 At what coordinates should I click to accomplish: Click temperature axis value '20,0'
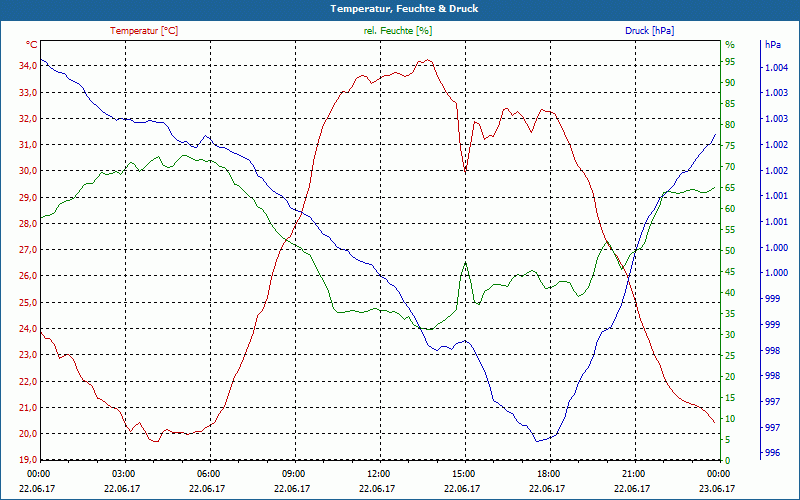(28, 434)
